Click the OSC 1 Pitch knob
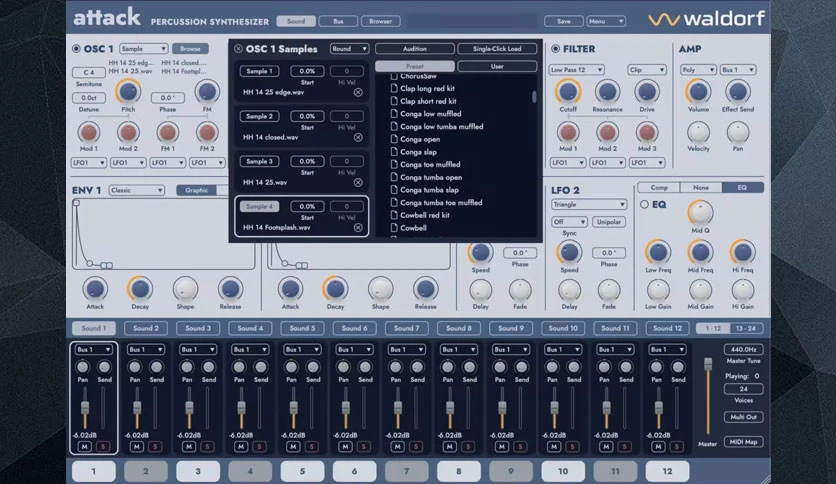This screenshot has height=484, width=836. tap(128, 92)
